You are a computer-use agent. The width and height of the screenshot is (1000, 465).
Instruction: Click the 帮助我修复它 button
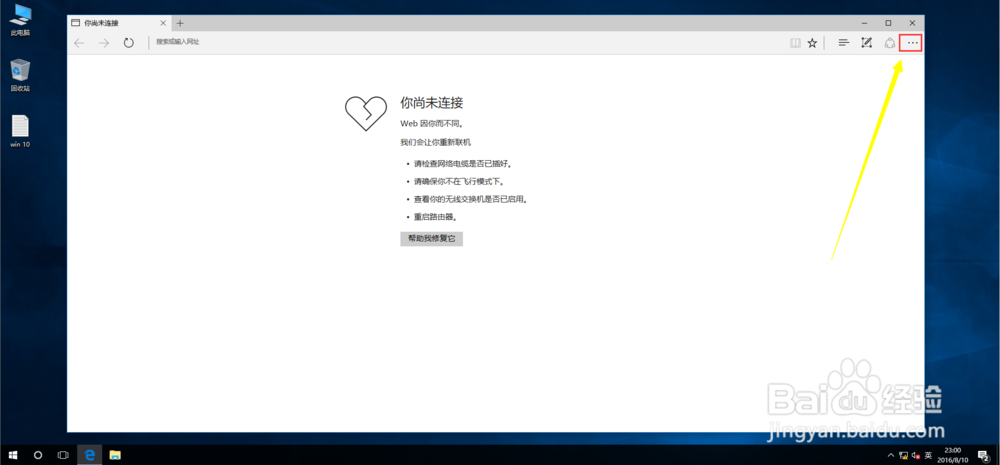[x=432, y=239]
